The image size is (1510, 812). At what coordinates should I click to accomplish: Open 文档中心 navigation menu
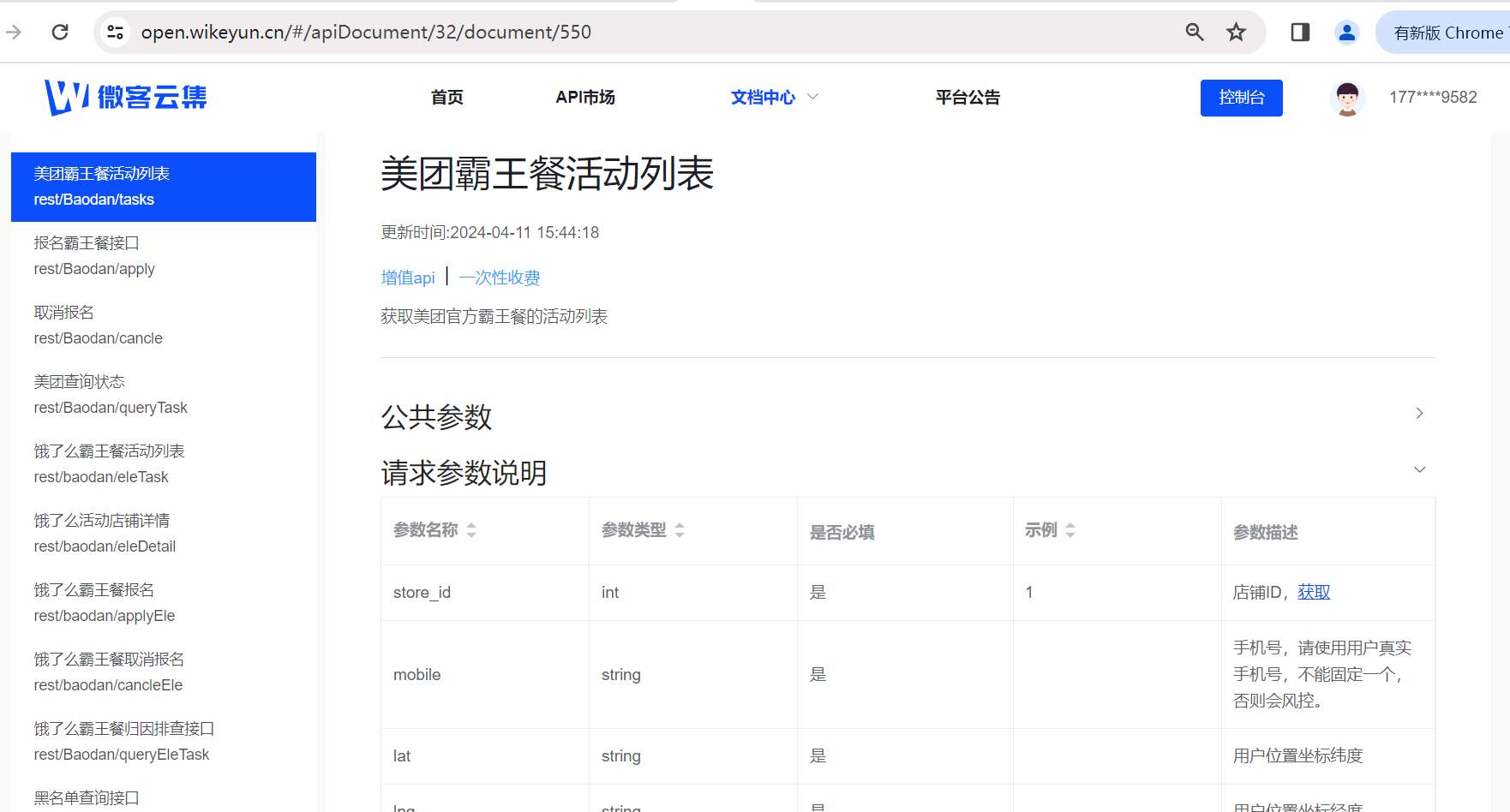coord(763,98)
